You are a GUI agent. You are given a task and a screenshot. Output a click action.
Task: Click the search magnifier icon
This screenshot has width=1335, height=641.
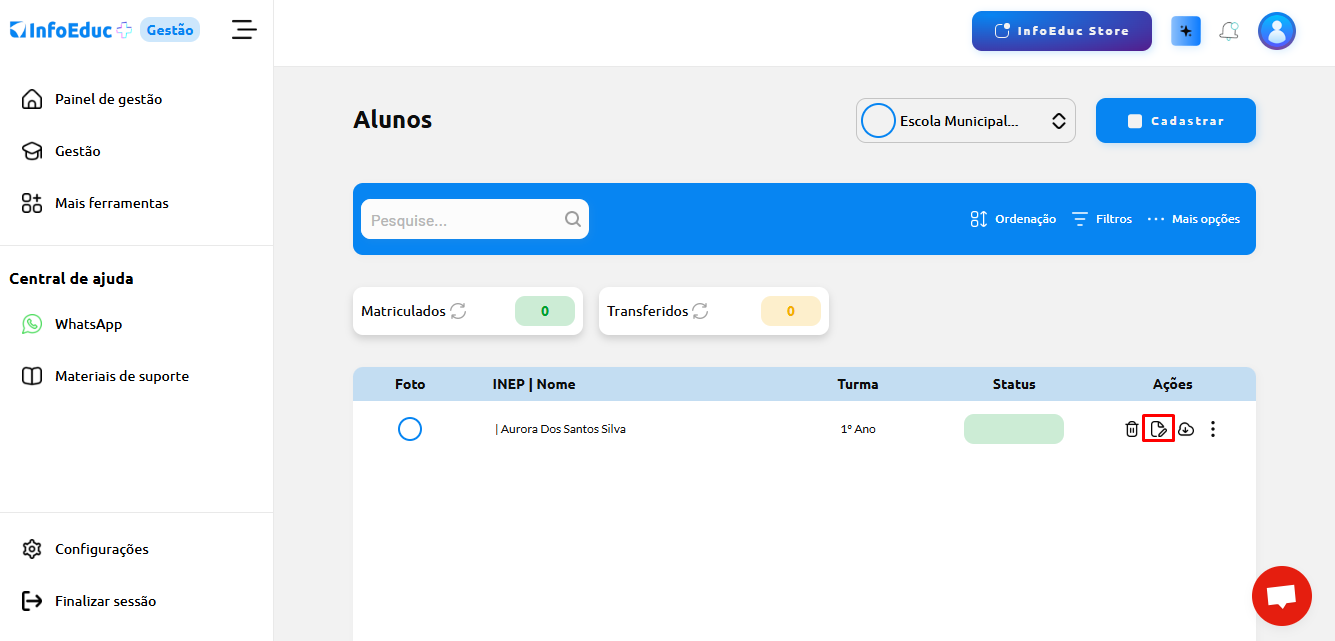point(573,219)
